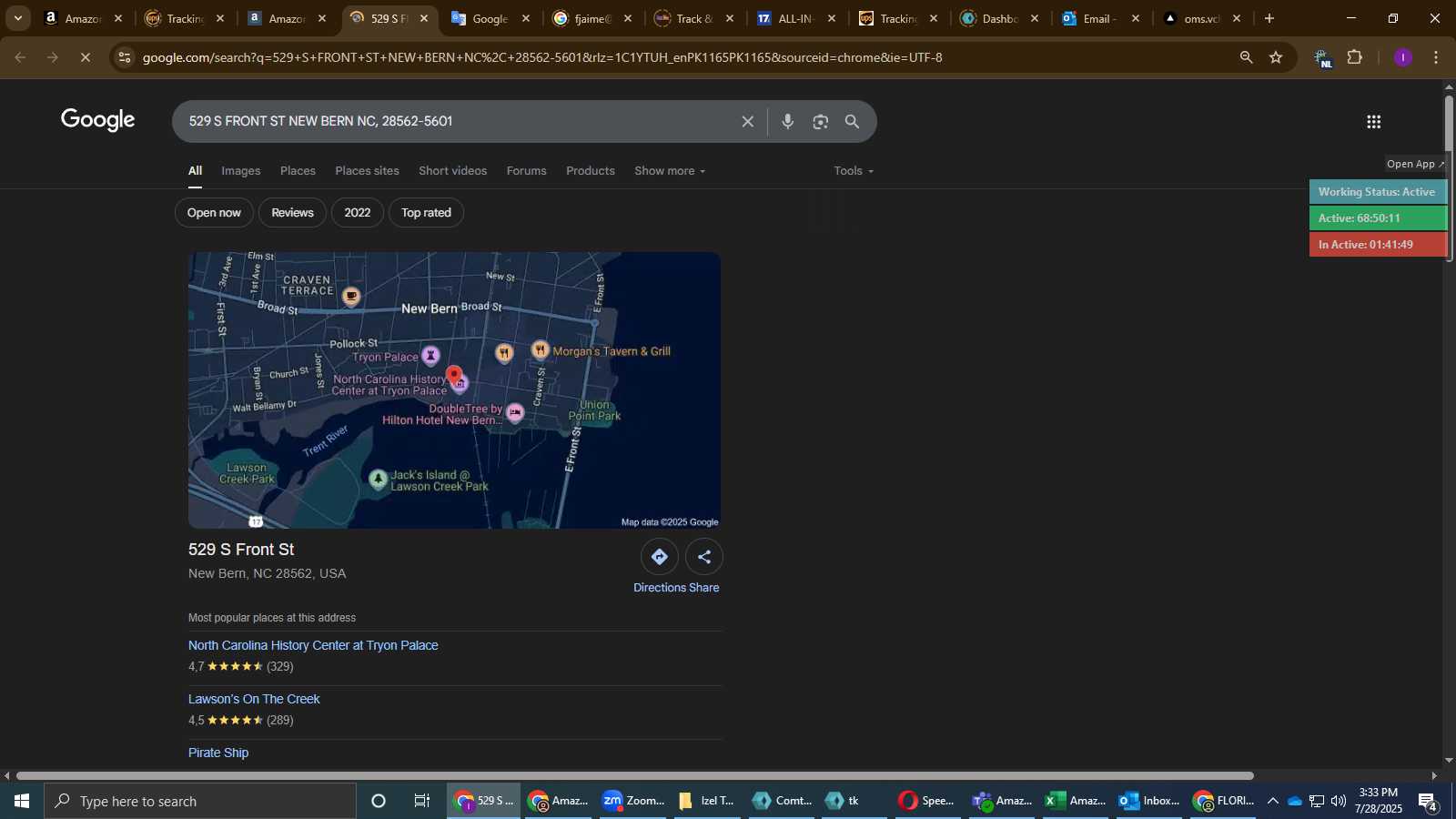Click the magnifier search submit icon
The width and height of the screenshot is (1456, 819).
click(x=853, y=122)
